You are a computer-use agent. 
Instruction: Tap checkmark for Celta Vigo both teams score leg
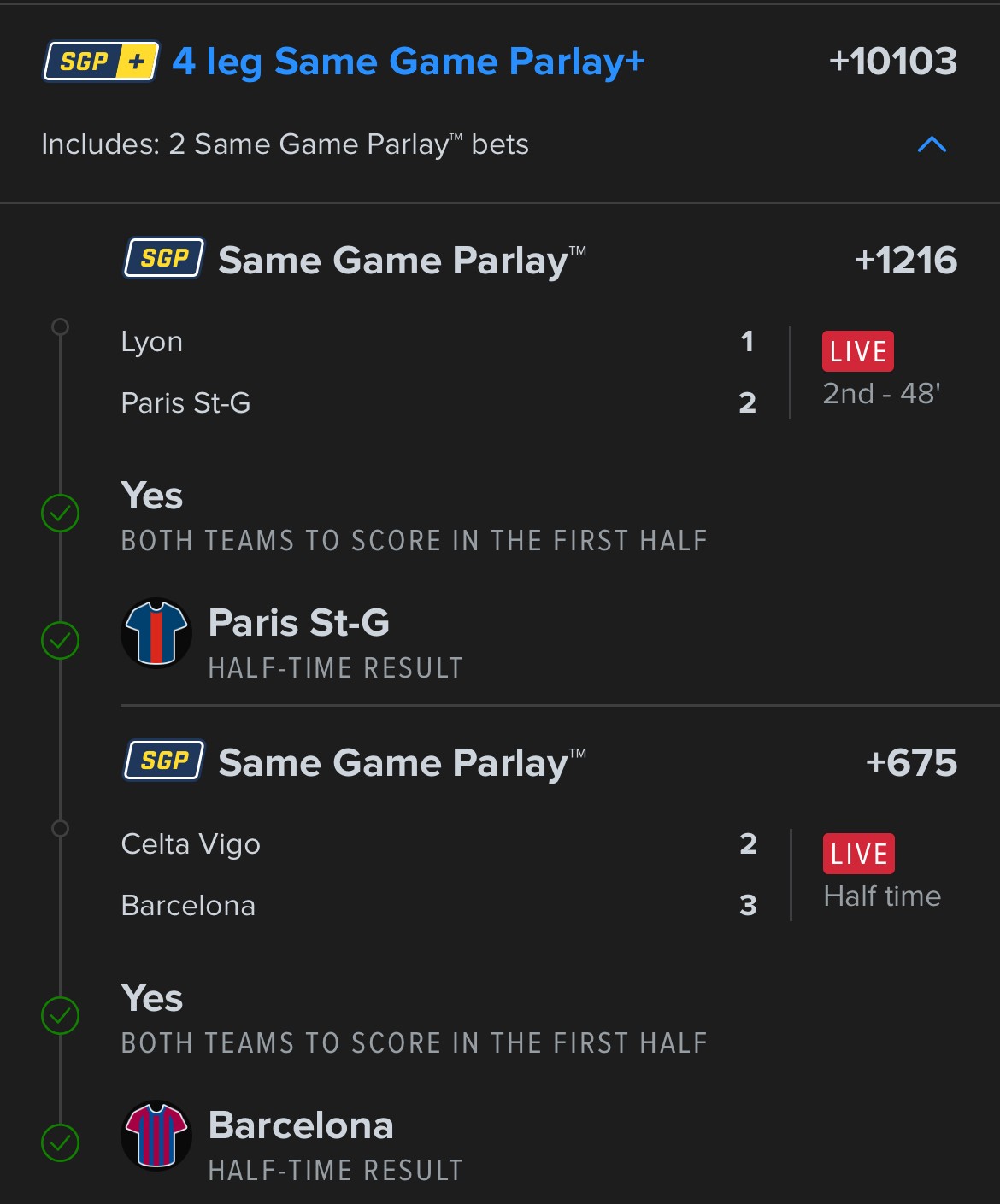pyautogui.click(x=61, y=1016)
